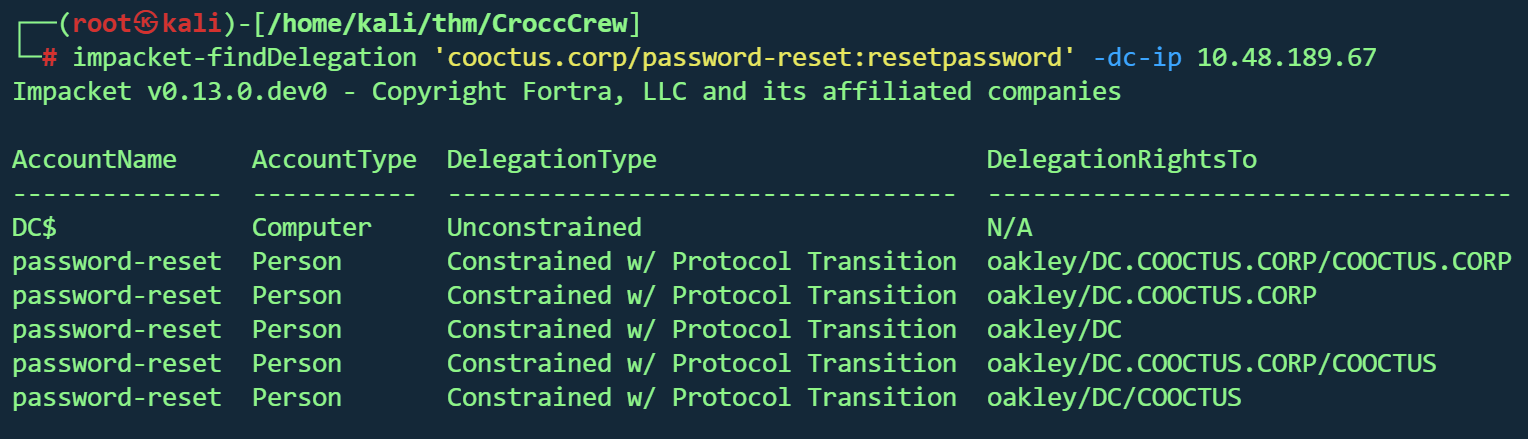This screenshot has height=439, width=1528.
Task: Click the DelegationType column header
Action: (551, 160)
